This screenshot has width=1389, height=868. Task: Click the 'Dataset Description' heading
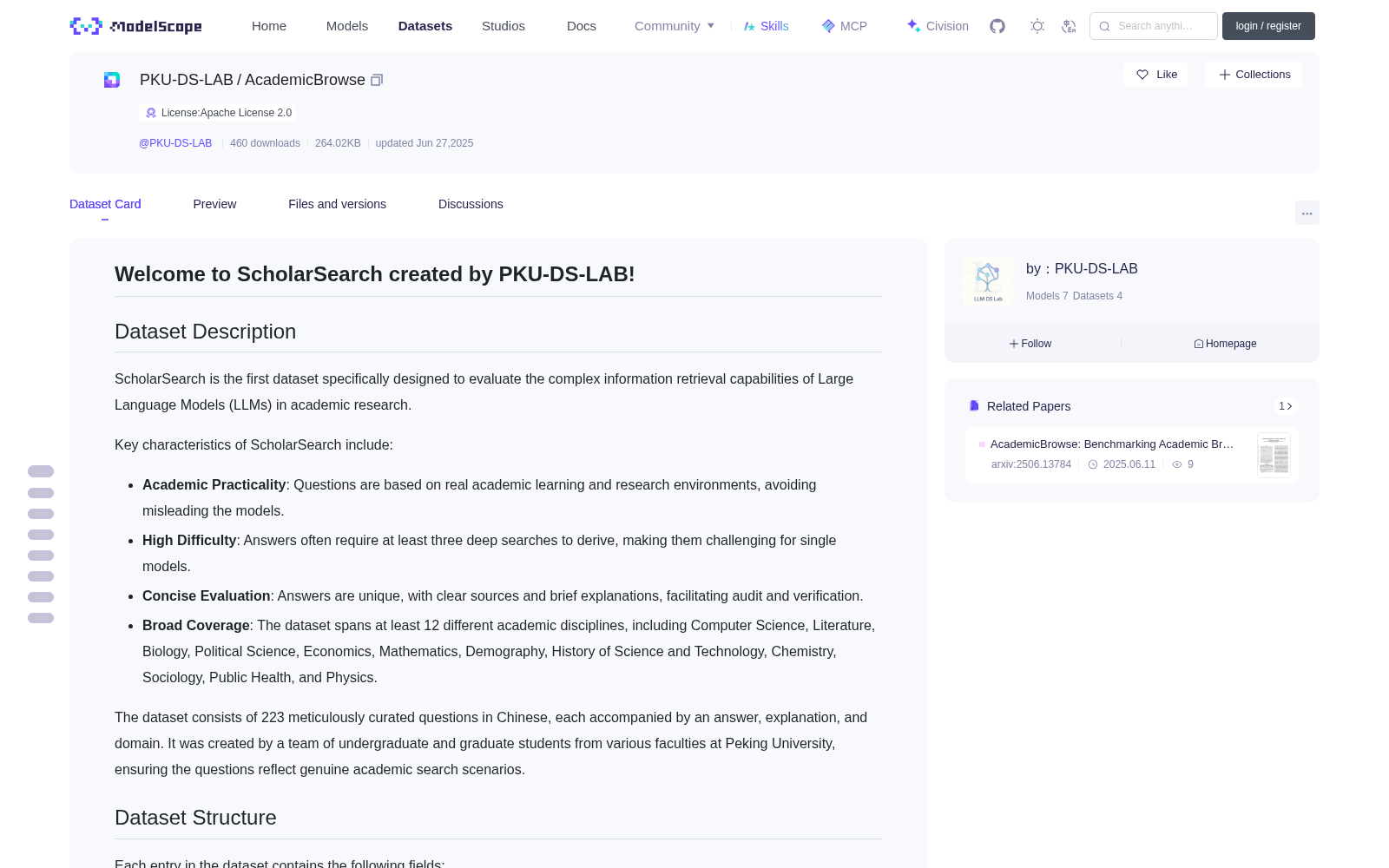coord(206,332)
